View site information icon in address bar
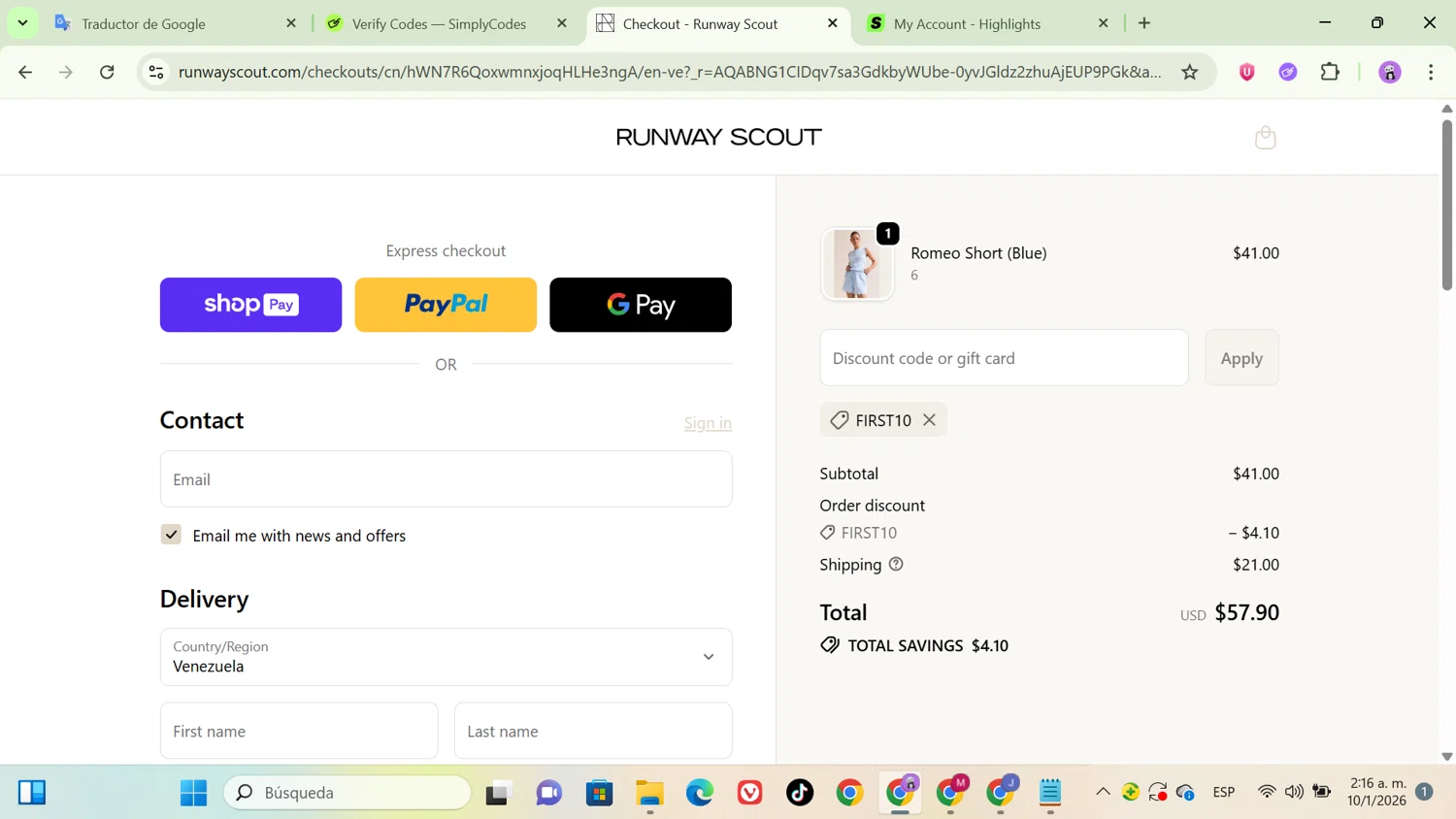 (156, 72)
